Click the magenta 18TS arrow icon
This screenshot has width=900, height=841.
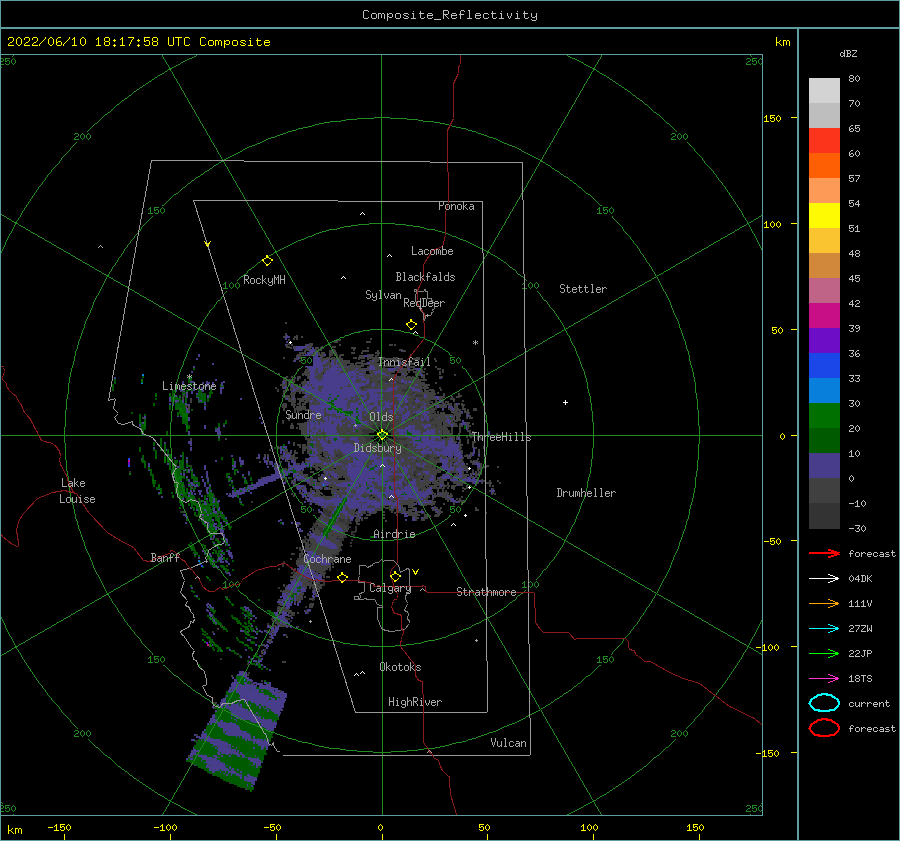pos(824,679)
